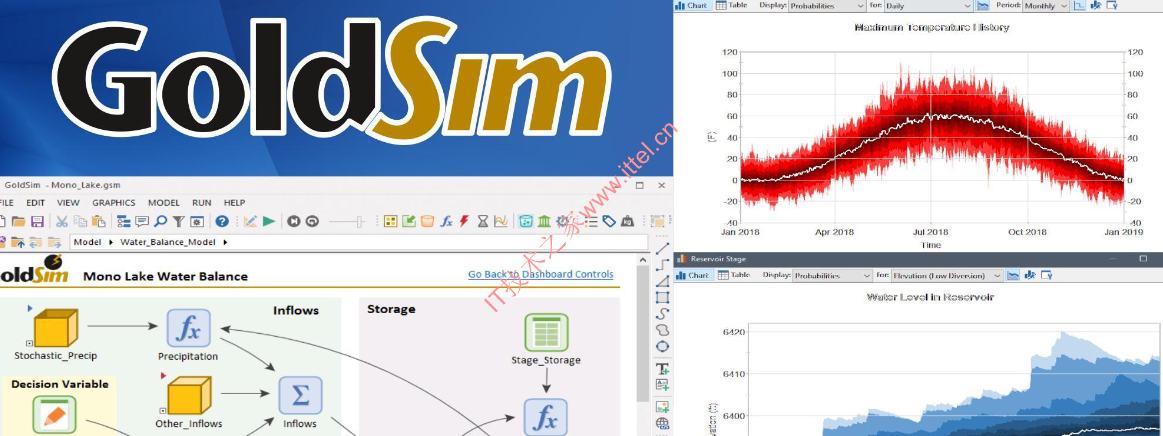Select the straight line drawing tool
The image size is (1163, 436).
tap(662, 248)
